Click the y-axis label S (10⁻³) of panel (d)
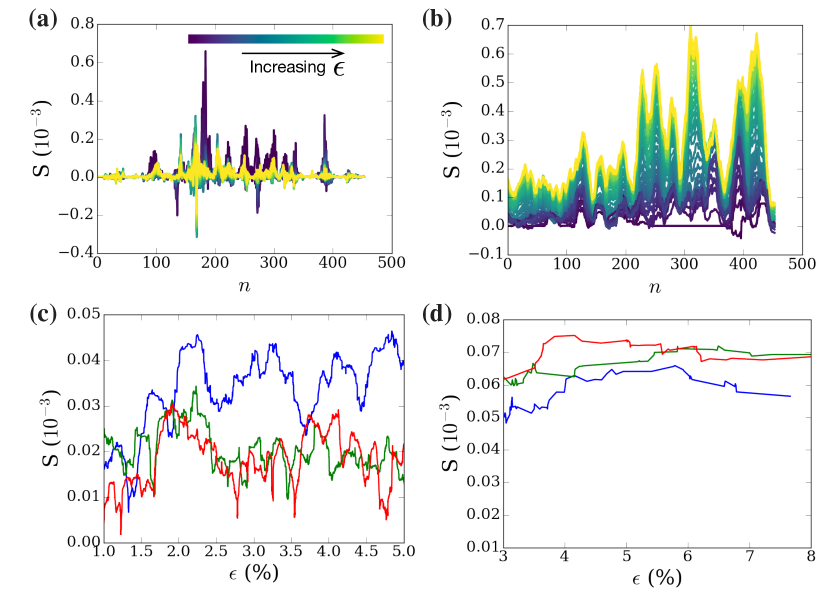Viewport: 830px width, 602px height. click(452, 433)
